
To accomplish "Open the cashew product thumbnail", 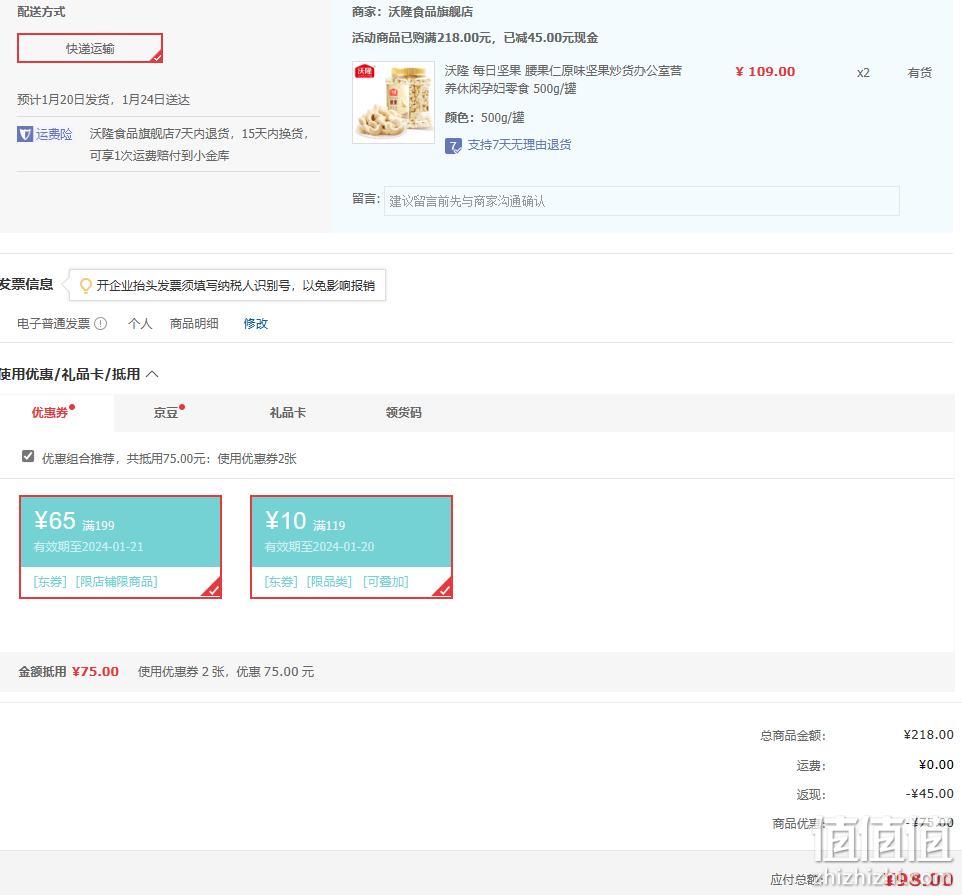I will [x=393, y=102].
